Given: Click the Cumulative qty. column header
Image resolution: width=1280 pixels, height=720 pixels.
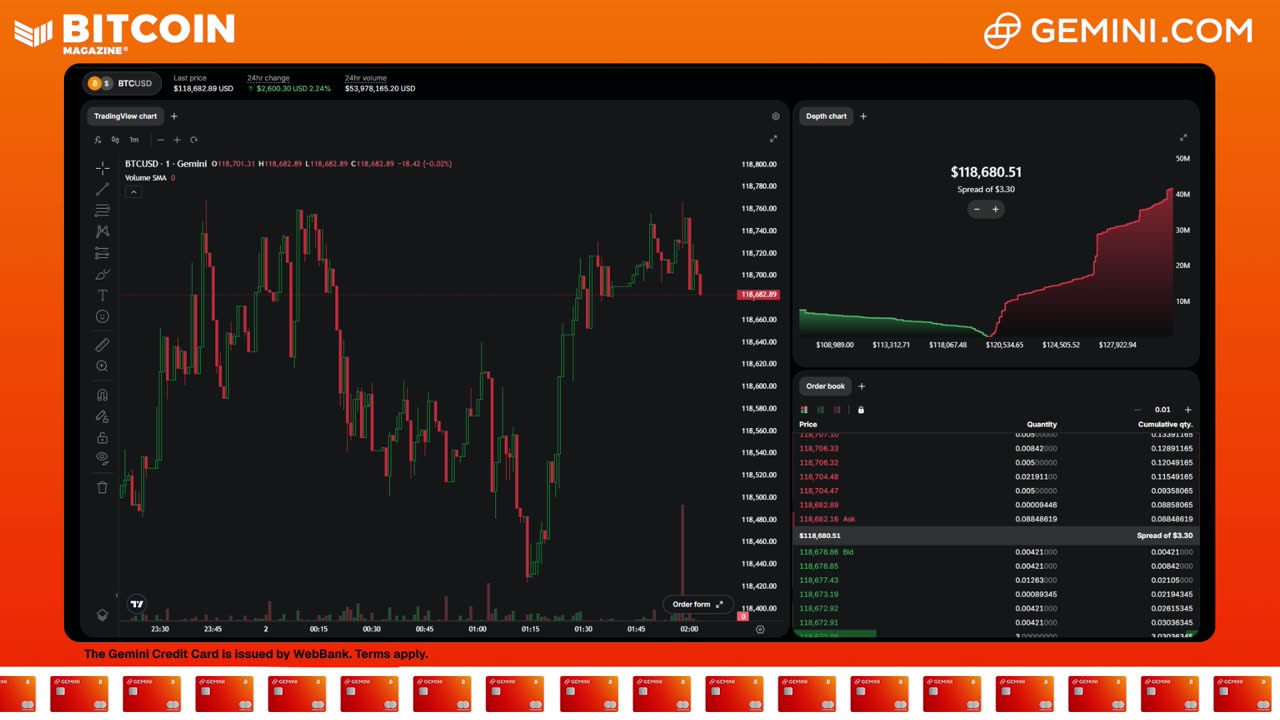Looking at the screenshot, I should (1165, 424).
